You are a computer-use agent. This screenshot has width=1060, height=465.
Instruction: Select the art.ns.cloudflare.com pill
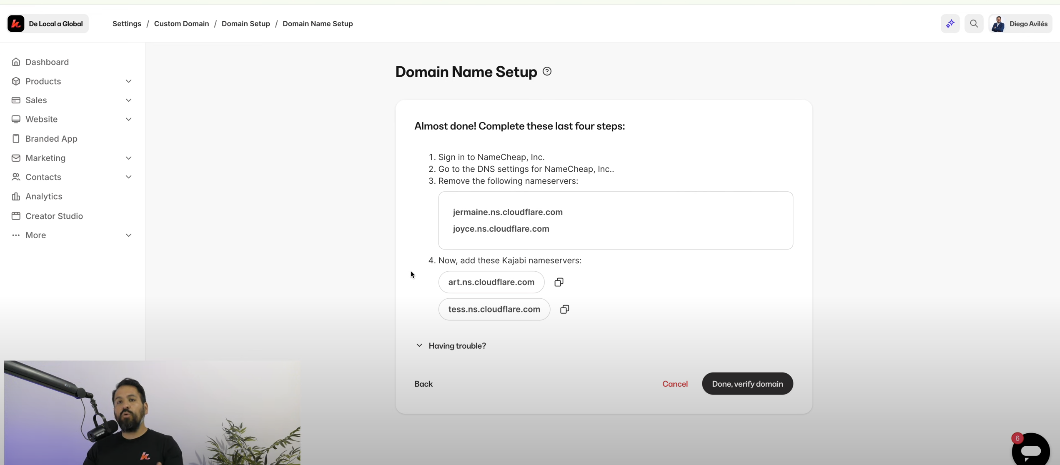point(491,282)
